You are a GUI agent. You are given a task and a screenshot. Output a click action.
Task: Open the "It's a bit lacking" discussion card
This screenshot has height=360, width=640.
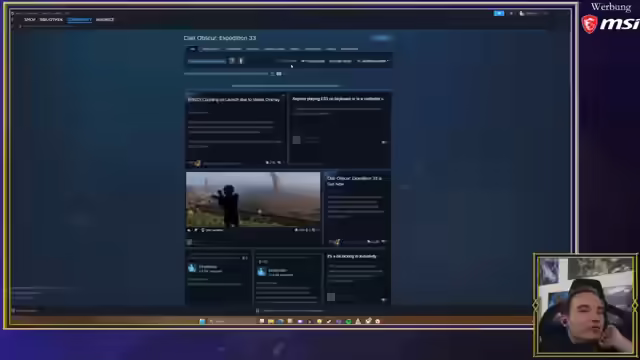tap(352, 256)
